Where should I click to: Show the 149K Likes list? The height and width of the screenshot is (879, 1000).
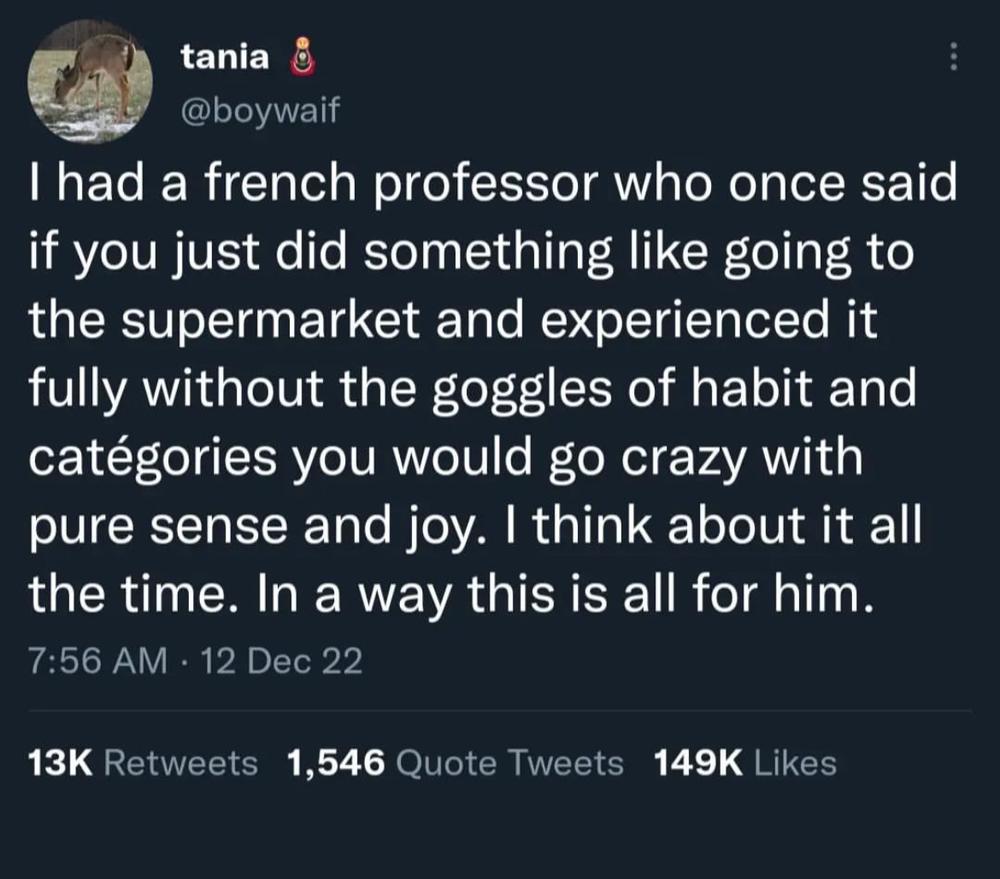[x=746, y=763]
